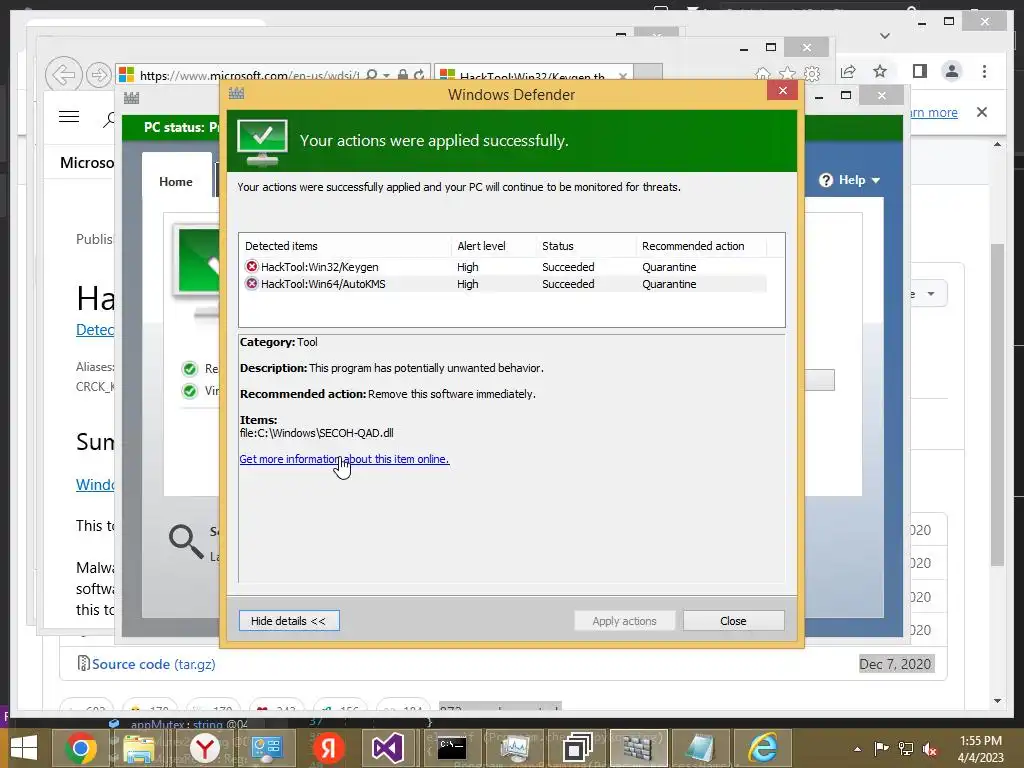Click the lock security icon in address bar
This screenshot has width=1024, height=768.
[403, 75]
